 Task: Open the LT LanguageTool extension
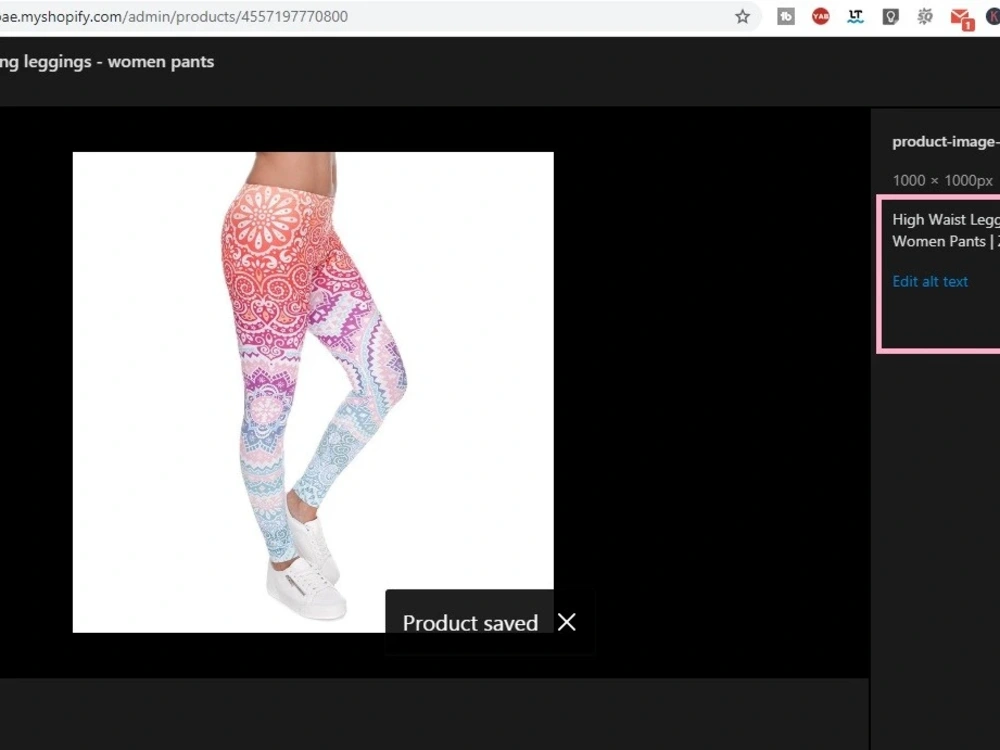pyautogui.click(x=855, y=17)
